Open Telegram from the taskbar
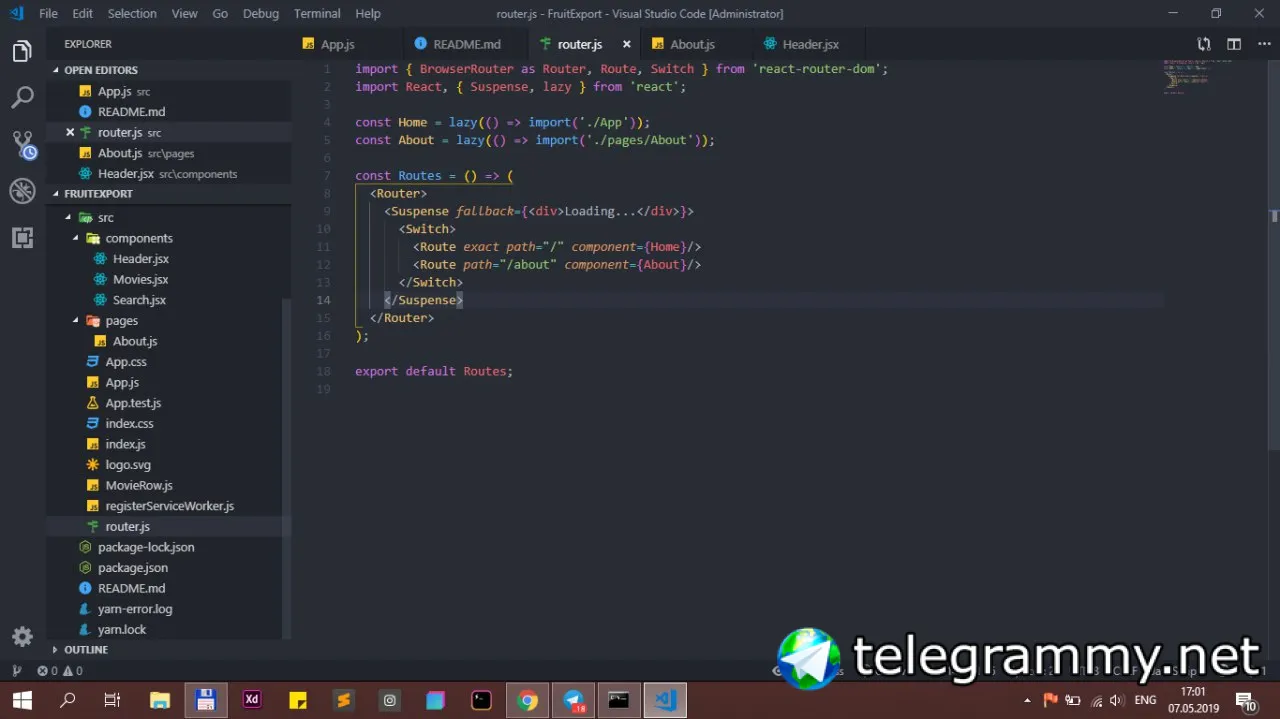Screen dimensions: 1280x719 click(573, 700)
